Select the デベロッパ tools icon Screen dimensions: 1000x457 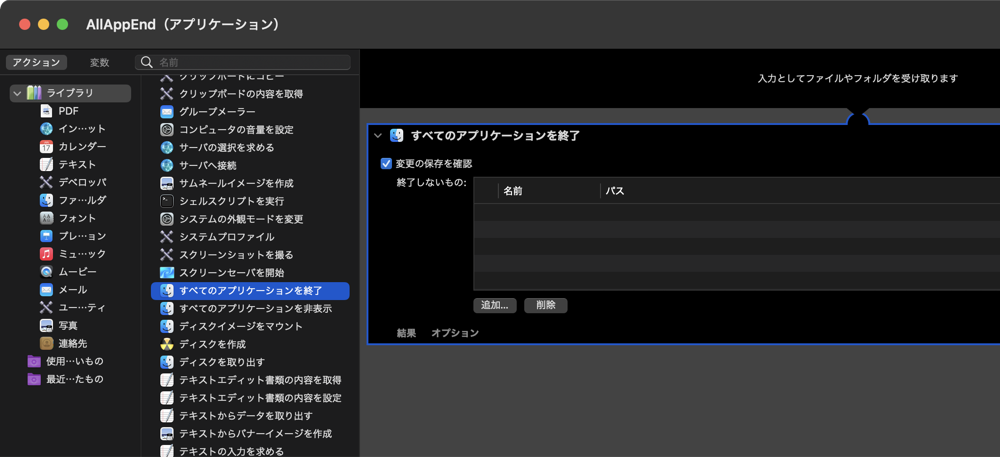[46, 182]
